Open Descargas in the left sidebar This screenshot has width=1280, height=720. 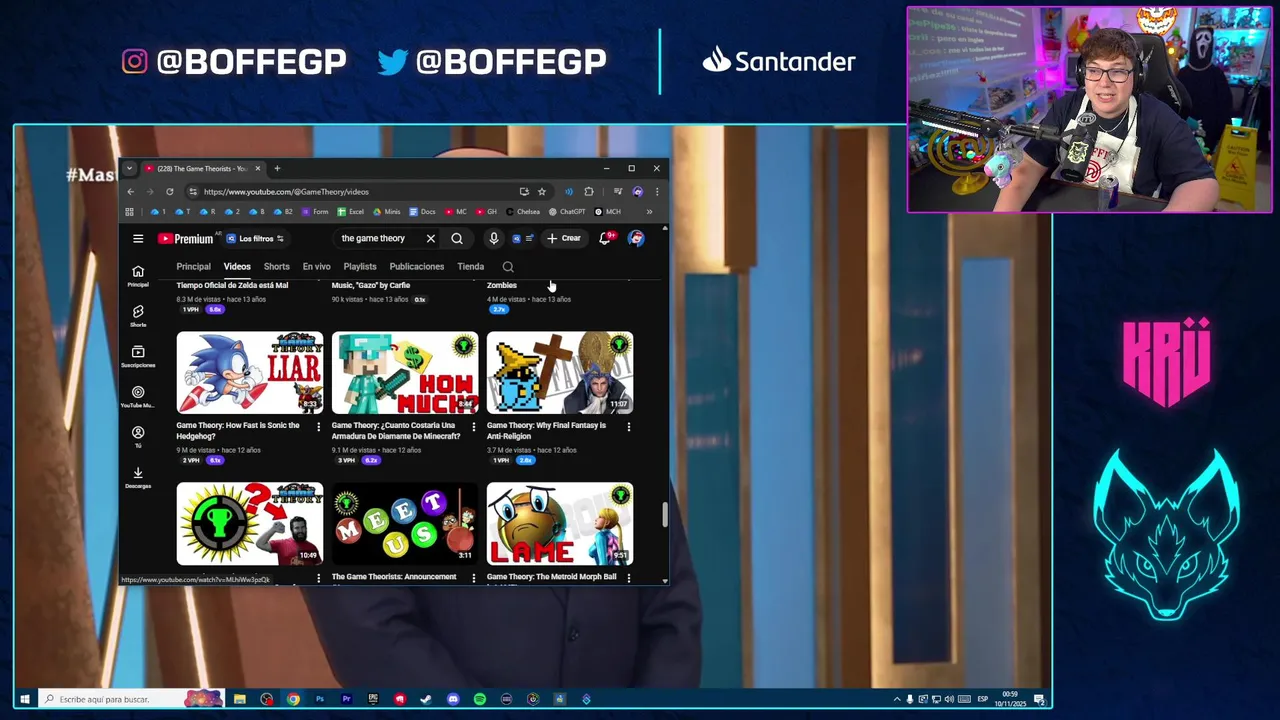pos(138,478)
